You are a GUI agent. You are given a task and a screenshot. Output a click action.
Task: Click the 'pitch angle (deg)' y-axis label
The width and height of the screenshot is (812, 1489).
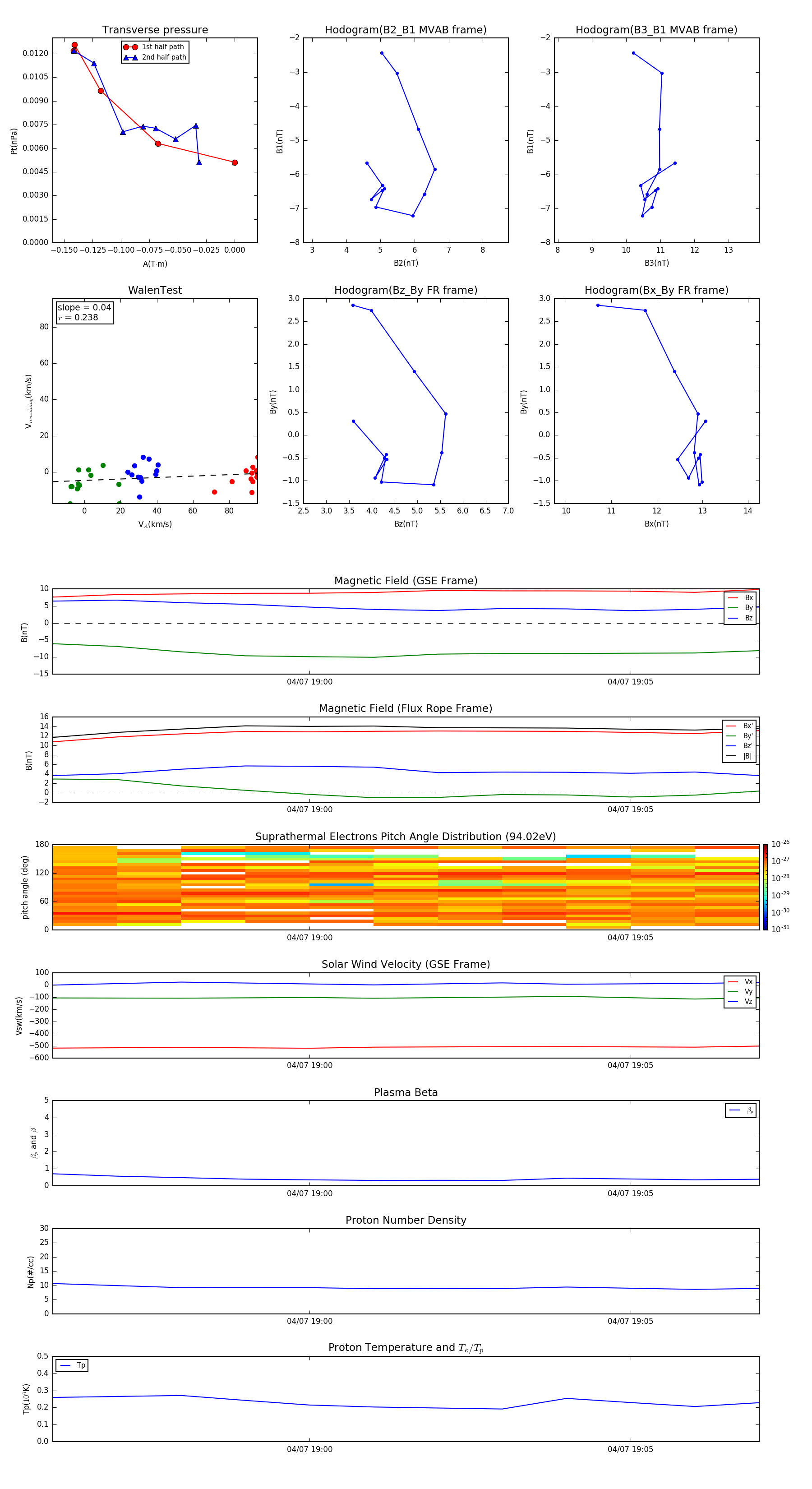[x=25, y=887]
